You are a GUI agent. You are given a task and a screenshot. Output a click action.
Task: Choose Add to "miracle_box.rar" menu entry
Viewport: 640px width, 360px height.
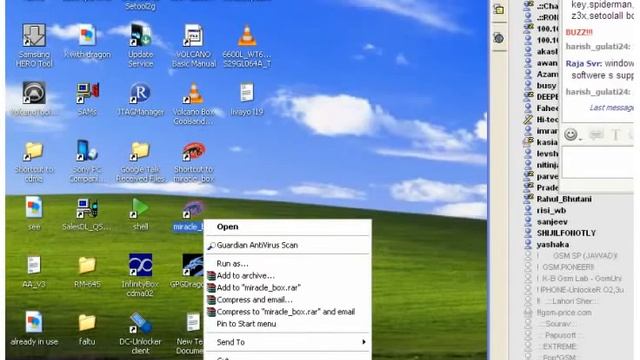click(287, 288)
